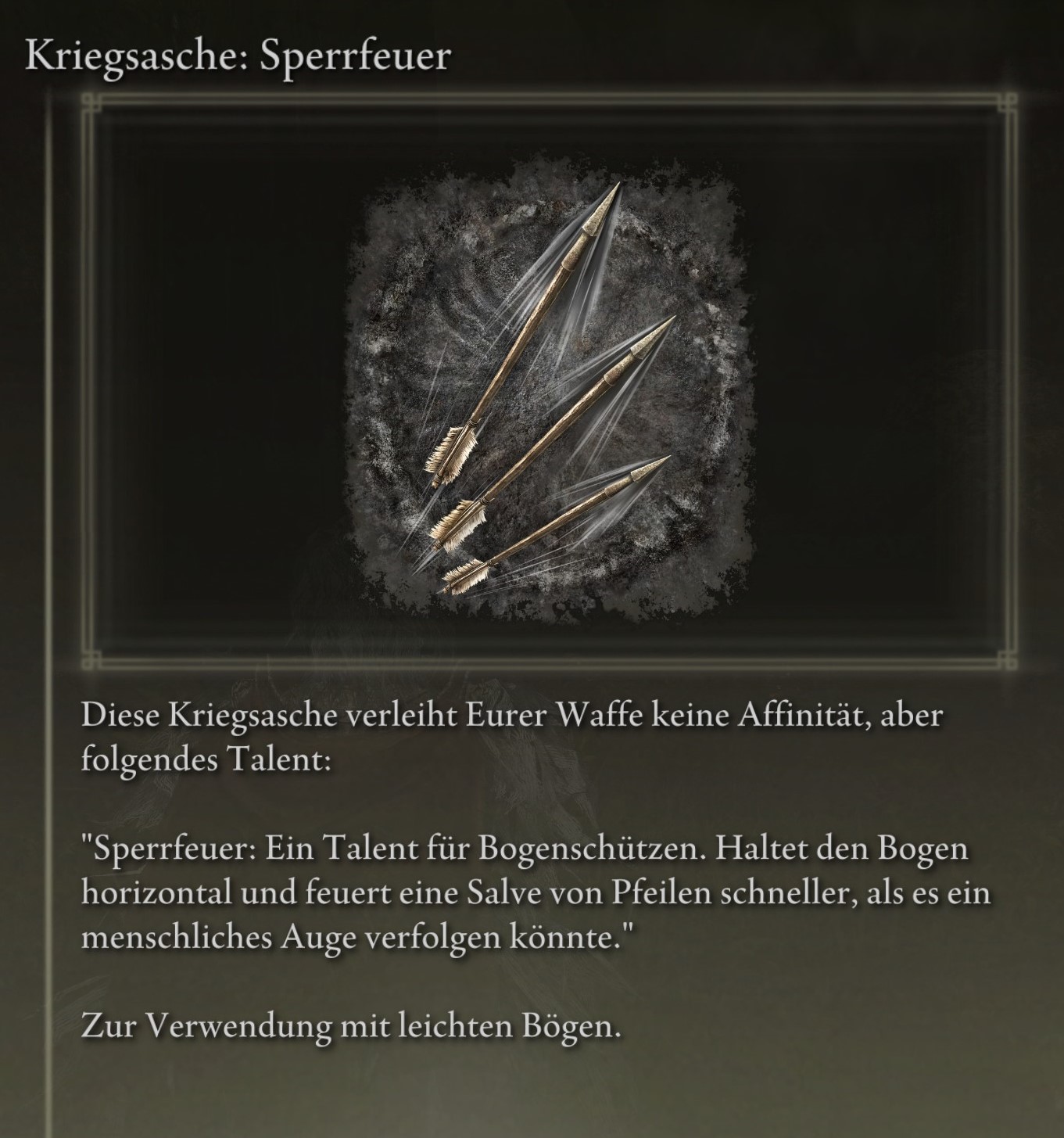
Task: Click the title Kriegsasche: Sperrfeuer
Action: click(238, 56)
